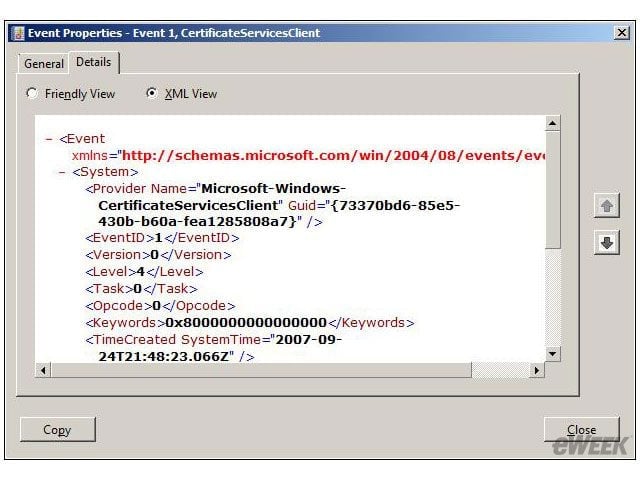Click the TimeCreated SystemTime line

[x=213, y=340]
